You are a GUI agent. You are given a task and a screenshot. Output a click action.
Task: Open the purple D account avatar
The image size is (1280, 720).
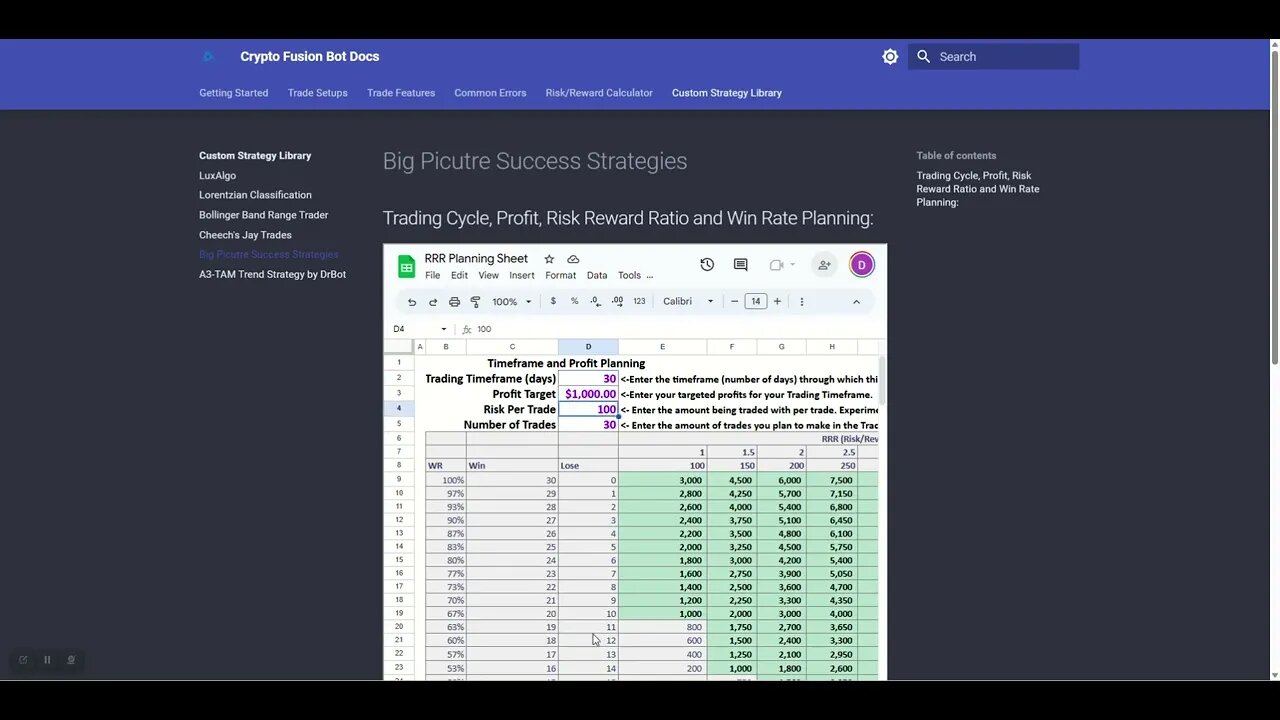pyautogui.click(x=862, y=265)
